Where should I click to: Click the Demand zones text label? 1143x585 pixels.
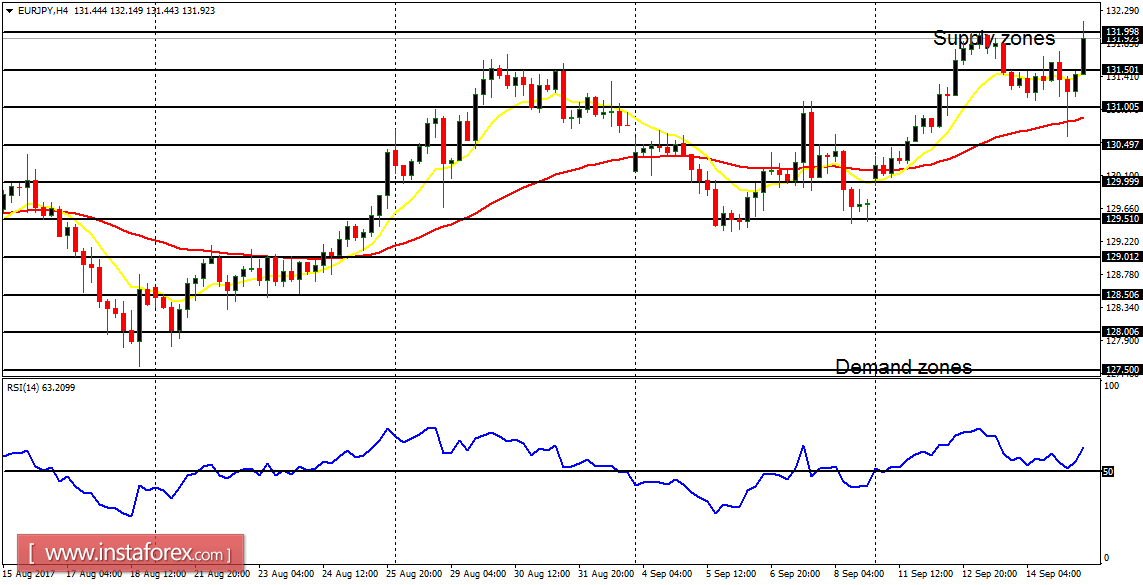[x=903, y=367]
